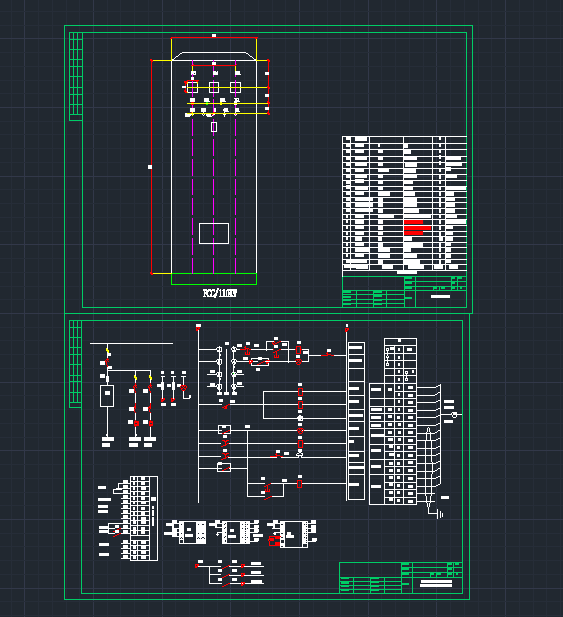Select the grip on the left vertical red dimension

[x=150, y=167]
